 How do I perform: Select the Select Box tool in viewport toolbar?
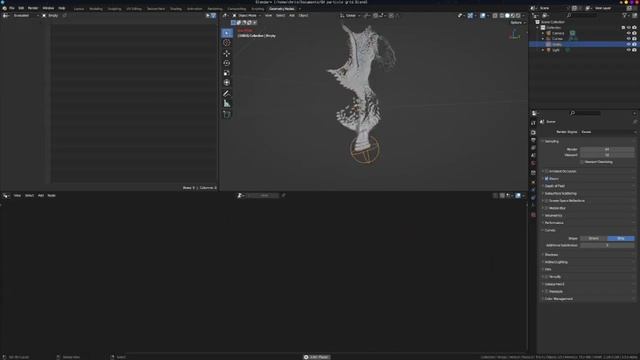[227, 33]
